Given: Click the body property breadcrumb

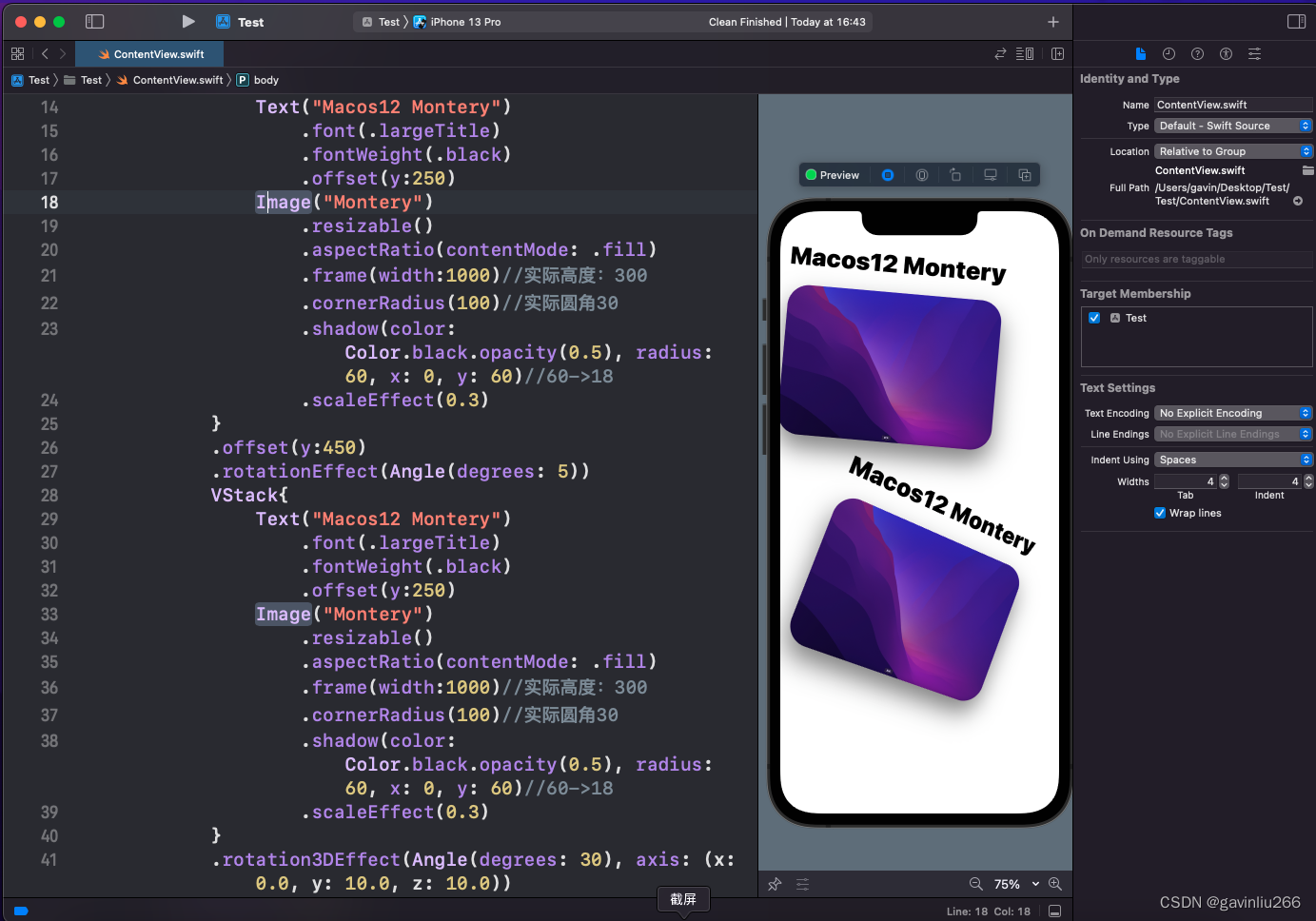Looking at the screenshot, I should click(x=258, y=80).
